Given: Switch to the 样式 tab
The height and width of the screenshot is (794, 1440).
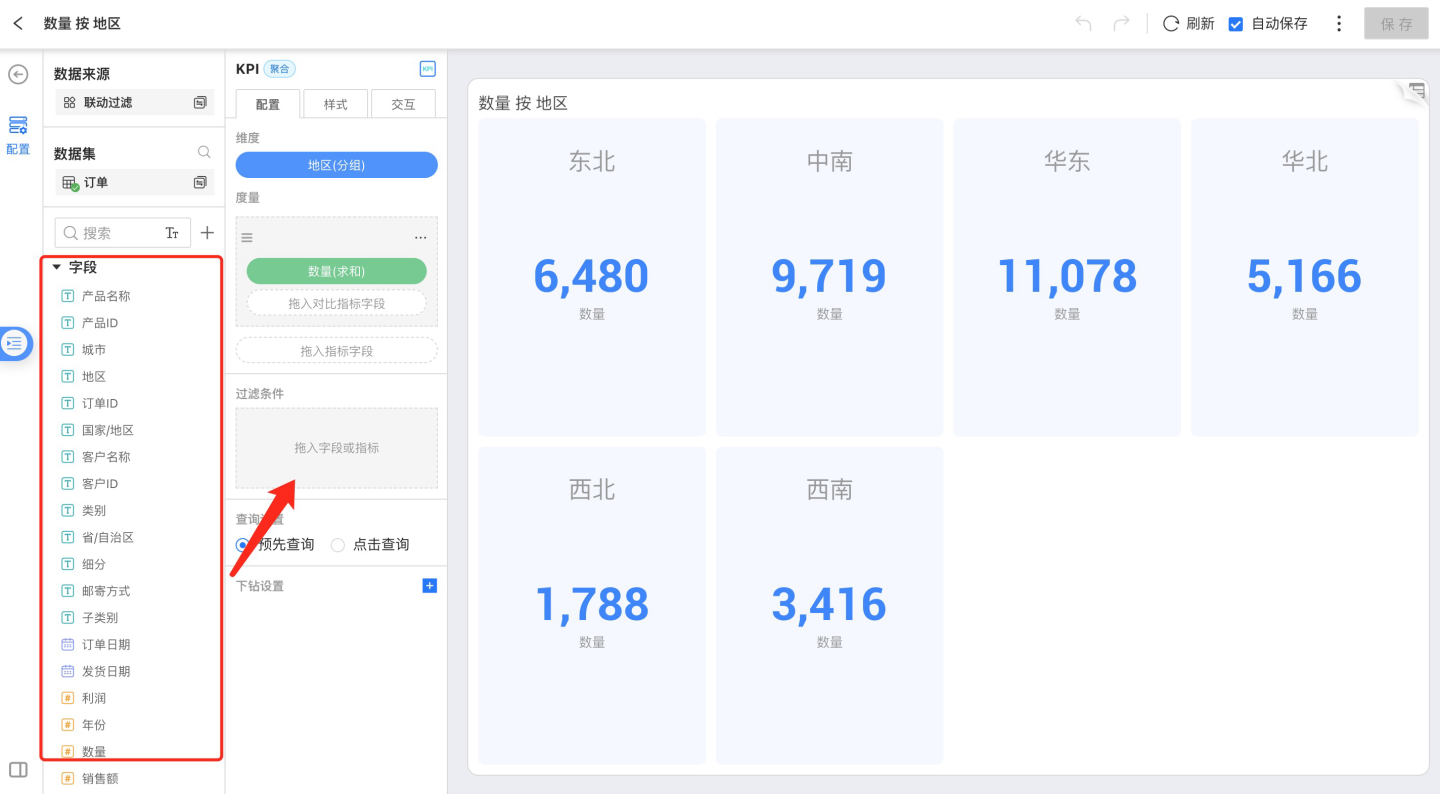Looking at the screenshot, I should 335,104.
